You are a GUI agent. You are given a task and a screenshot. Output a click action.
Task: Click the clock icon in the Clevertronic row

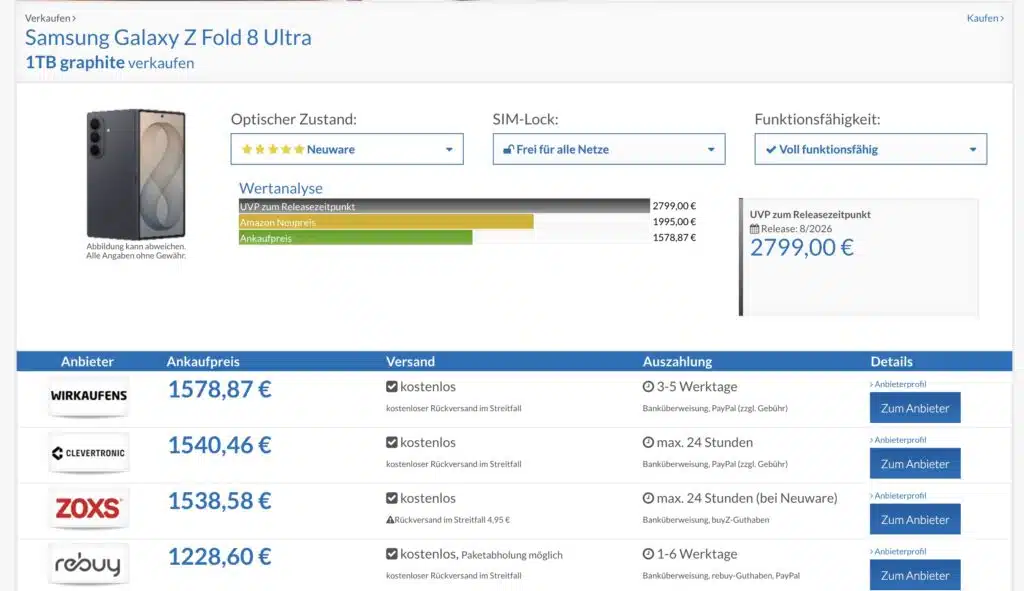pyautogui.click(x=648, y=442)
